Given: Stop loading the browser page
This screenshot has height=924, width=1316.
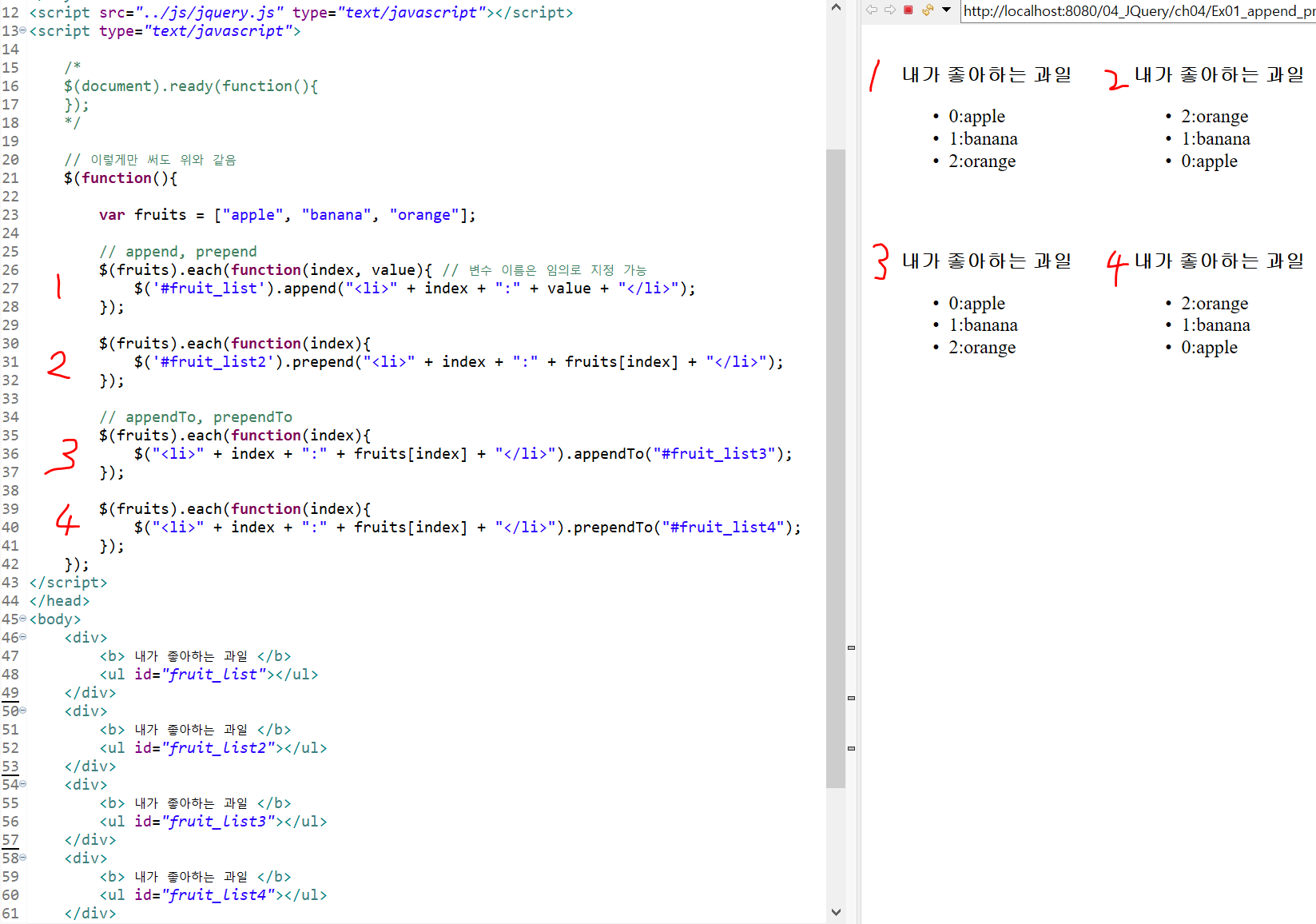Looking at the screenshot, I should click(x=908, y=10).
